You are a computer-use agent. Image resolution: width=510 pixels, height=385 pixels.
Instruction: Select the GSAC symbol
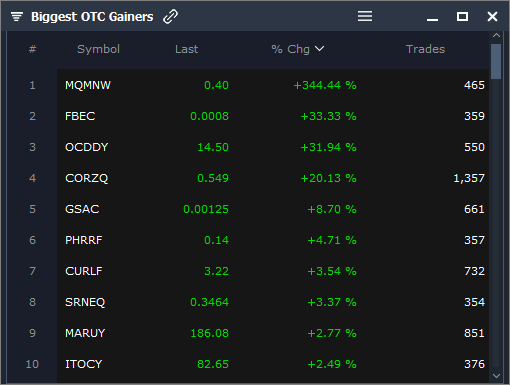pyautogui.click(x=82, y=209)
